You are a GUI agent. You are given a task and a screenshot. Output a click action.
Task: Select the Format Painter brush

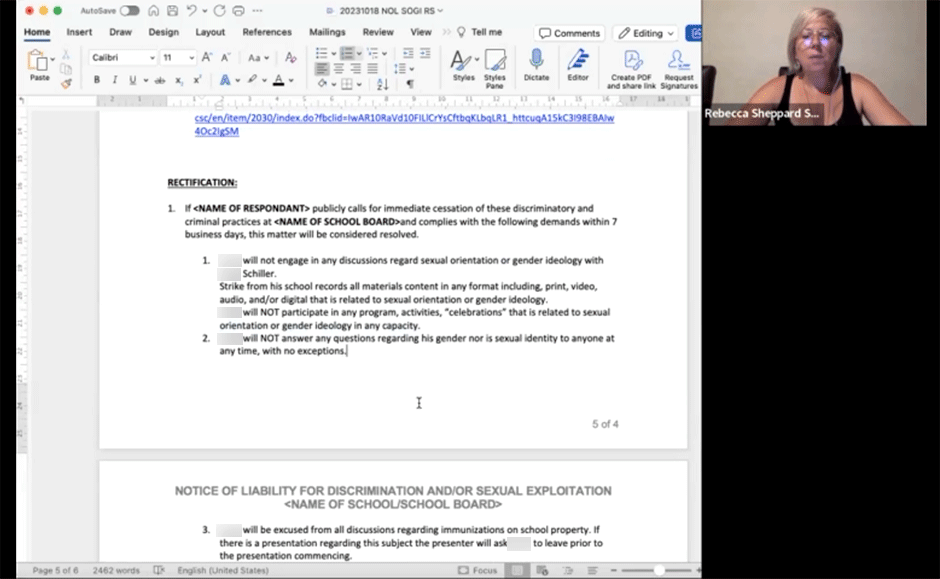pyautogui.click(x=66, y=84)
